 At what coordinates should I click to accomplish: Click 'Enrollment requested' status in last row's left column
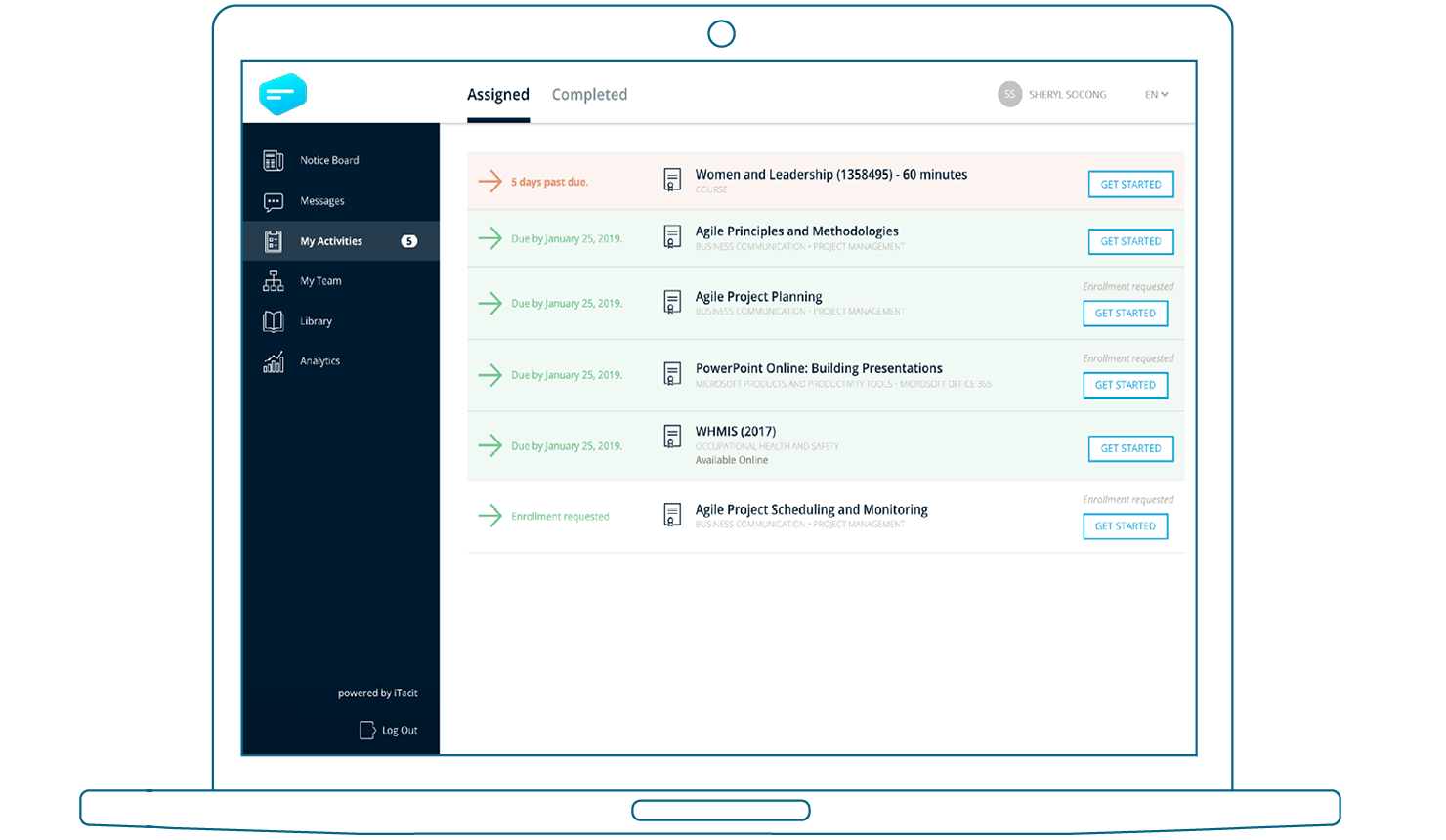(x=560, y=516)
